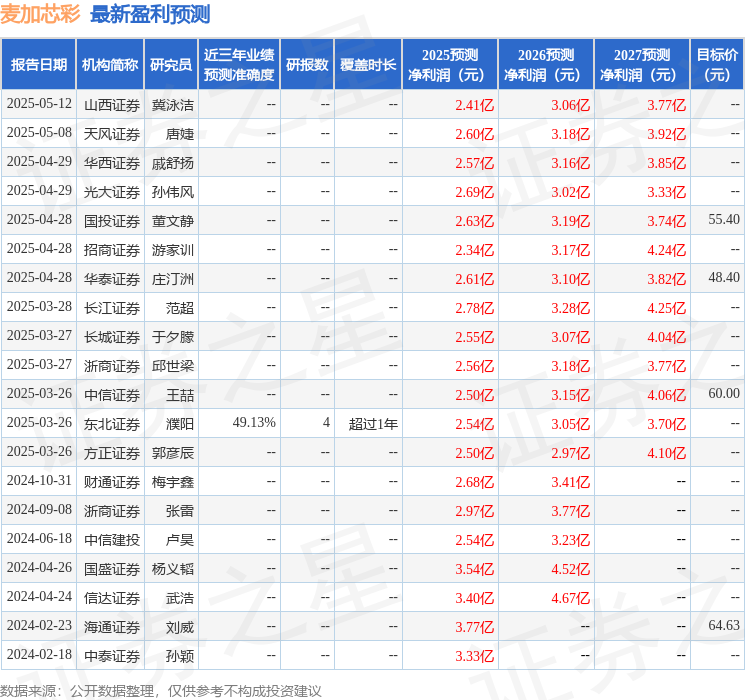Select the 光大证券 cell
The width and height of the screenshot is (745, 700).
point(112,192)
